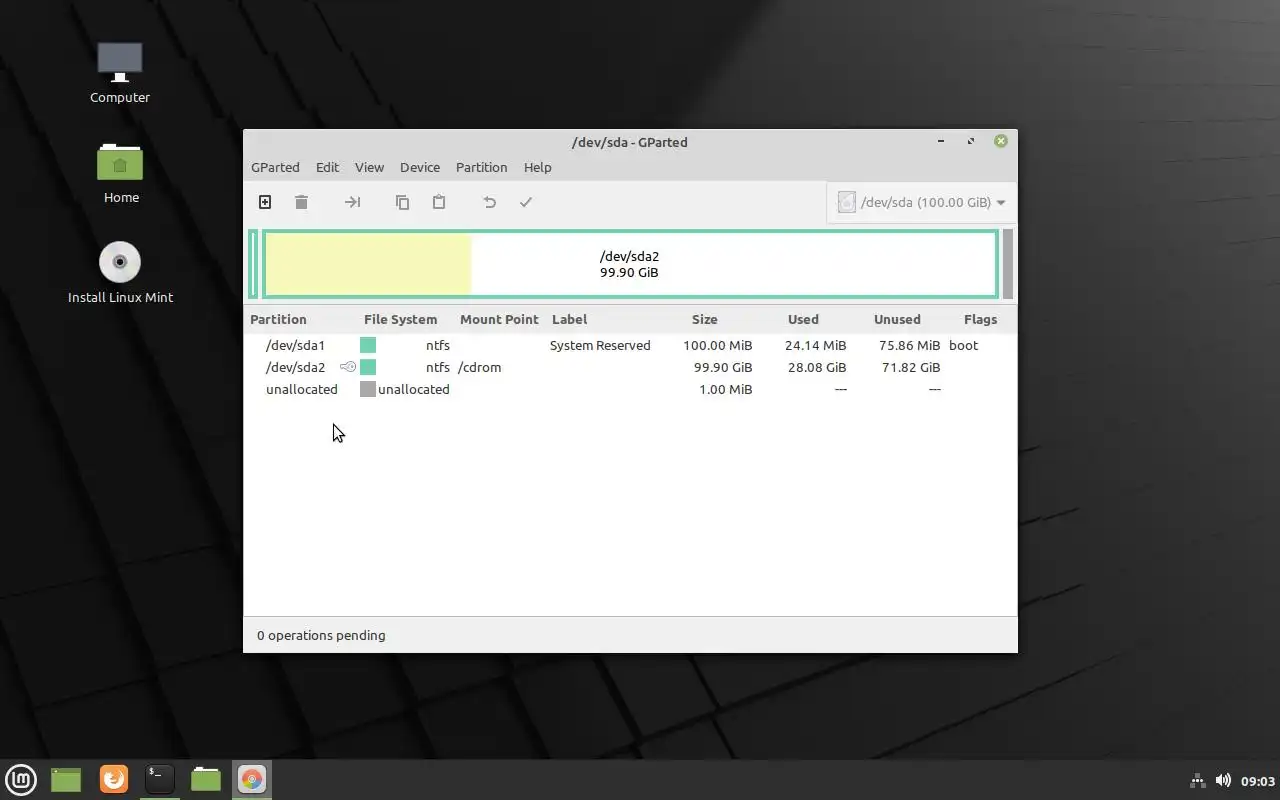This screenshot has width=1280, height=800.
Task: Click the Delete partition trash icon
Action: [301, 202]
